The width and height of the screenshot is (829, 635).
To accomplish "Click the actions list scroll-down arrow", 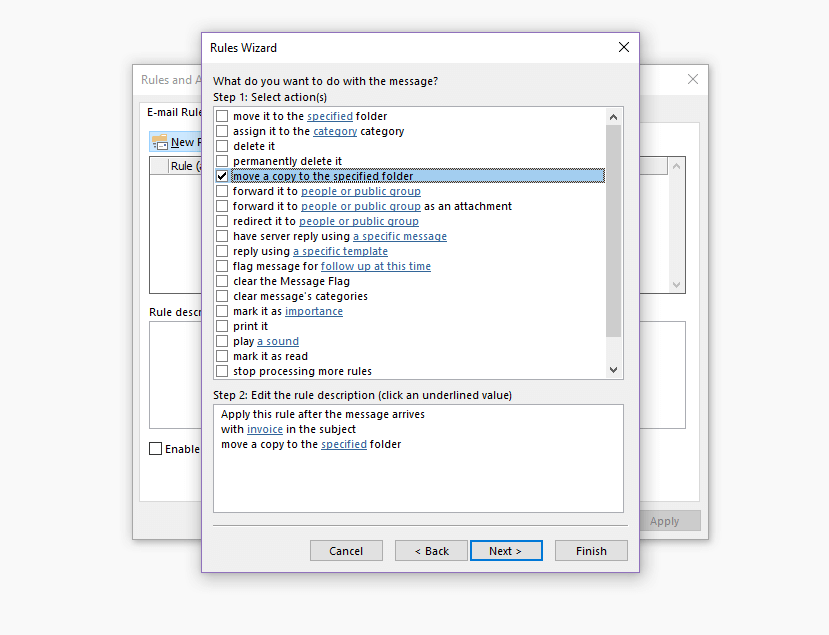I will click(613, 370).
